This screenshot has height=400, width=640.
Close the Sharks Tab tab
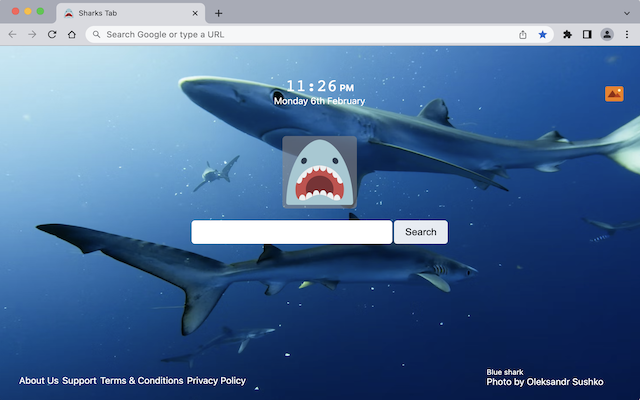(x=195, y=13)
